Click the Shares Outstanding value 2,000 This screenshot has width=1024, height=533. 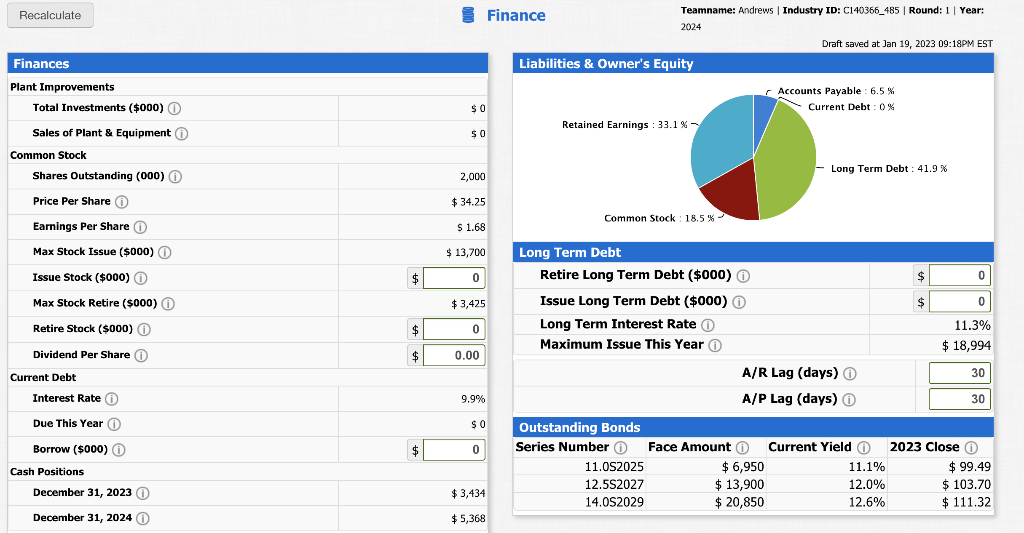pos(473,176)
